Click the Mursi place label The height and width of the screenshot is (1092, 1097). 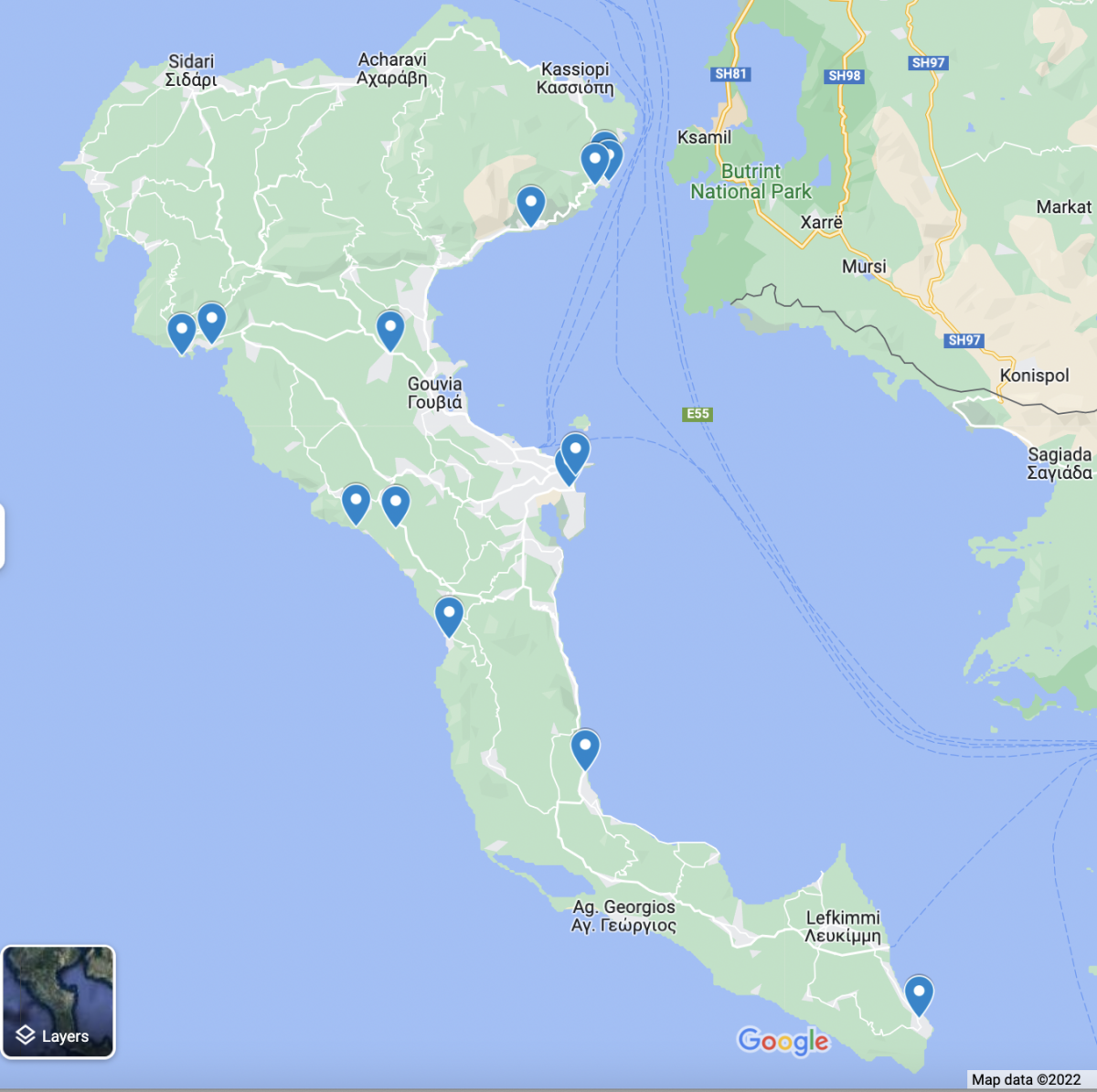coord(864,267)
